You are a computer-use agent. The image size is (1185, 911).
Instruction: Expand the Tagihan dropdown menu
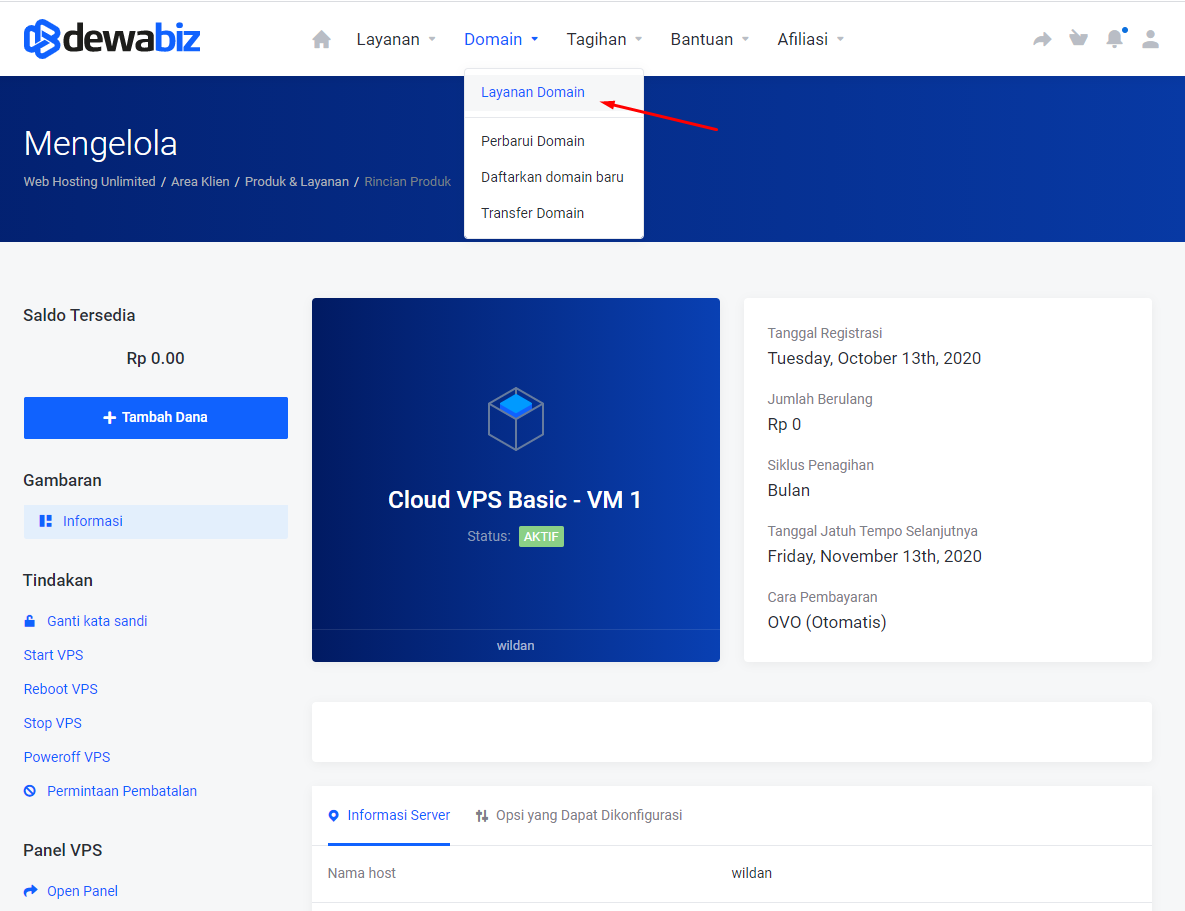point(604,40)
